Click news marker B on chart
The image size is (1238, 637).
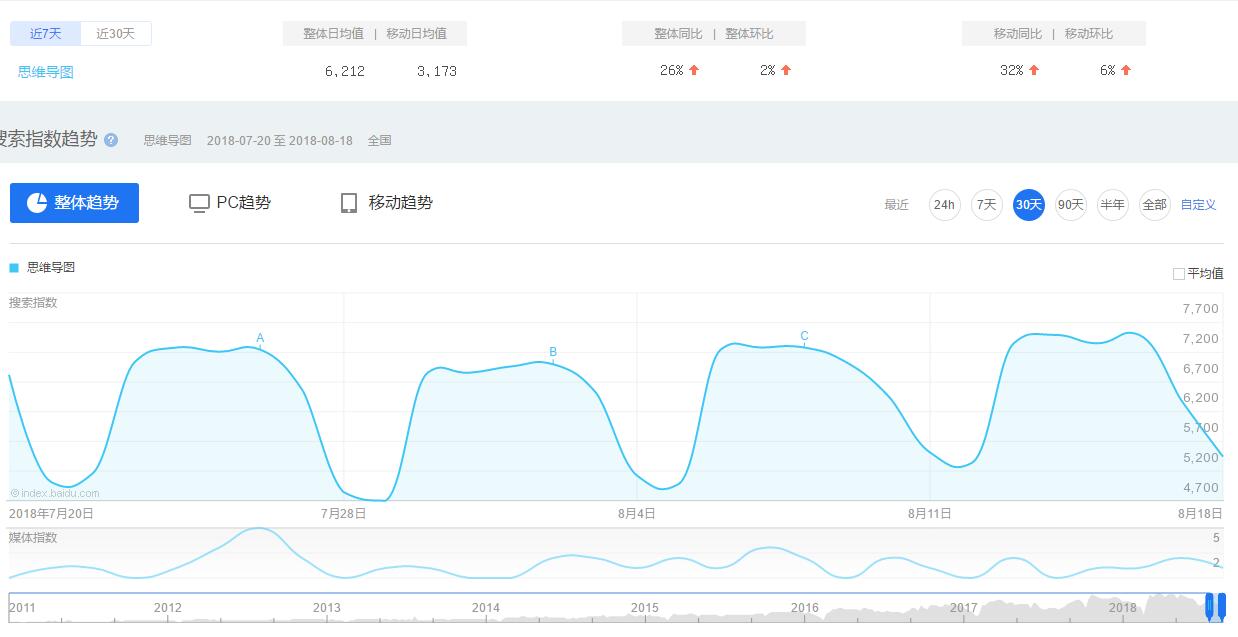pos(553,352)
